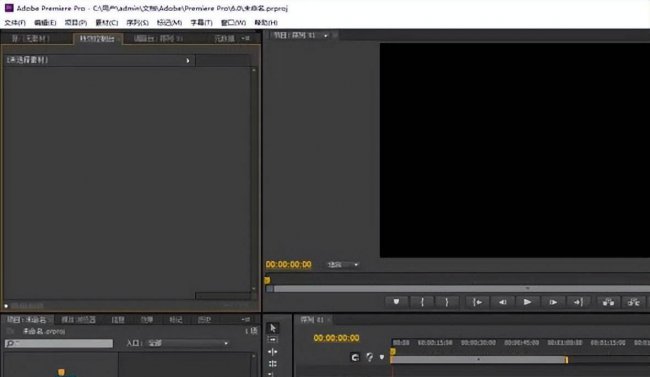The width and height of the screenshot is (650, 377).
Task: Click 00:00:30:00 on timeline ruler
Action: (478, 343)
